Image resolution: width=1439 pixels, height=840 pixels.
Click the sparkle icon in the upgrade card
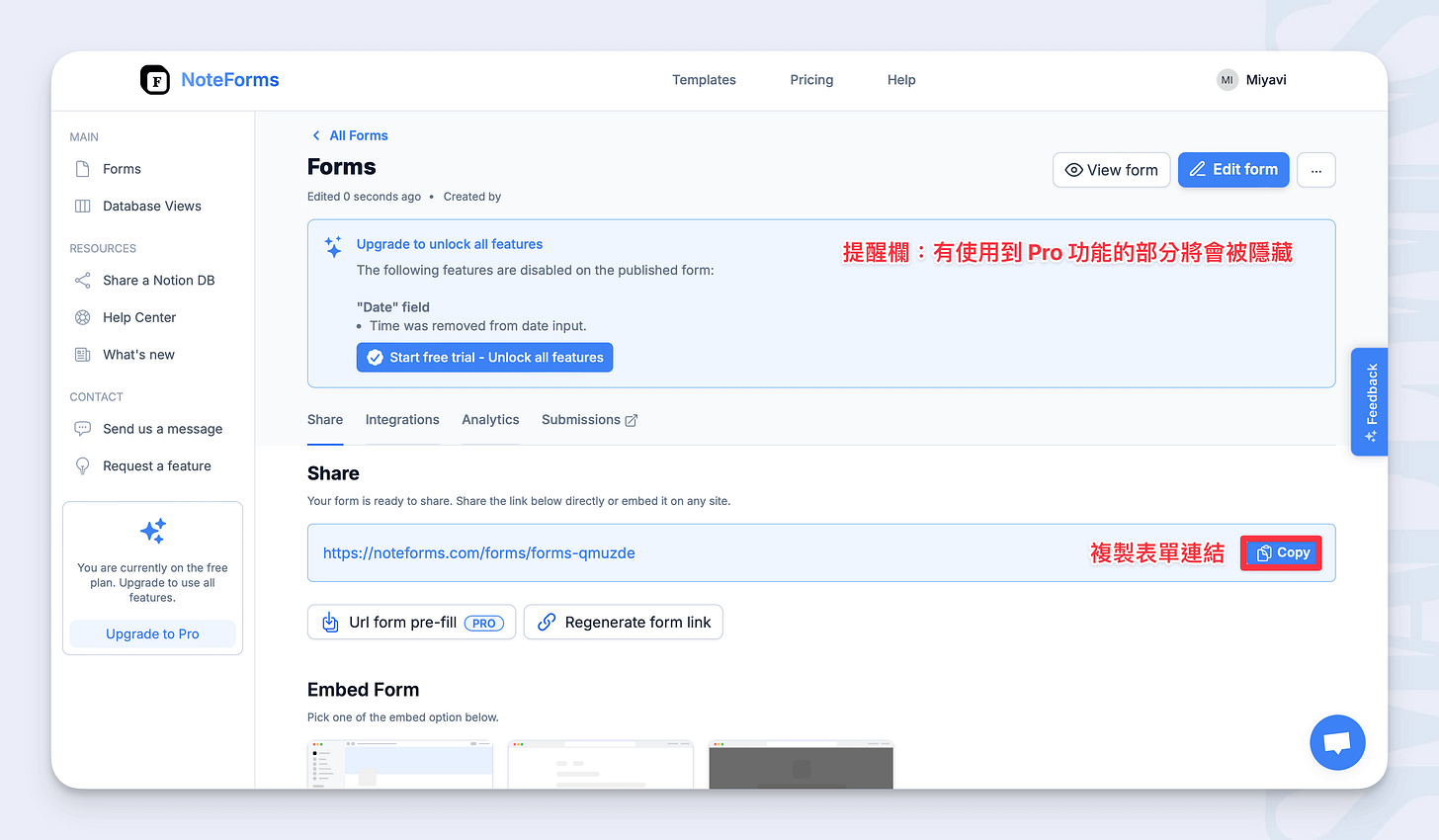pyautogui.click(x=153, y=531)
